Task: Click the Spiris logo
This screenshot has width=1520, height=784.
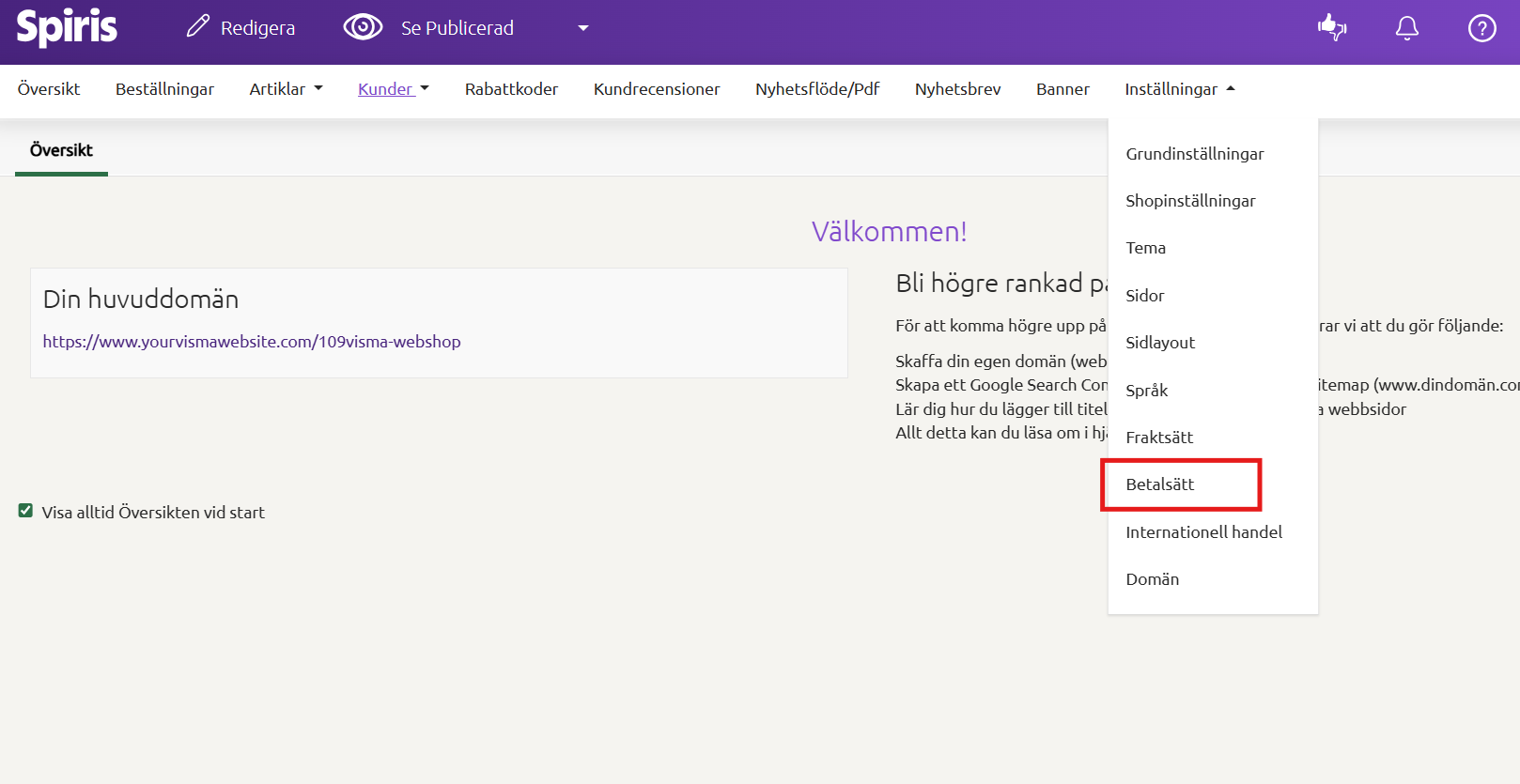Action: point(67,27)
